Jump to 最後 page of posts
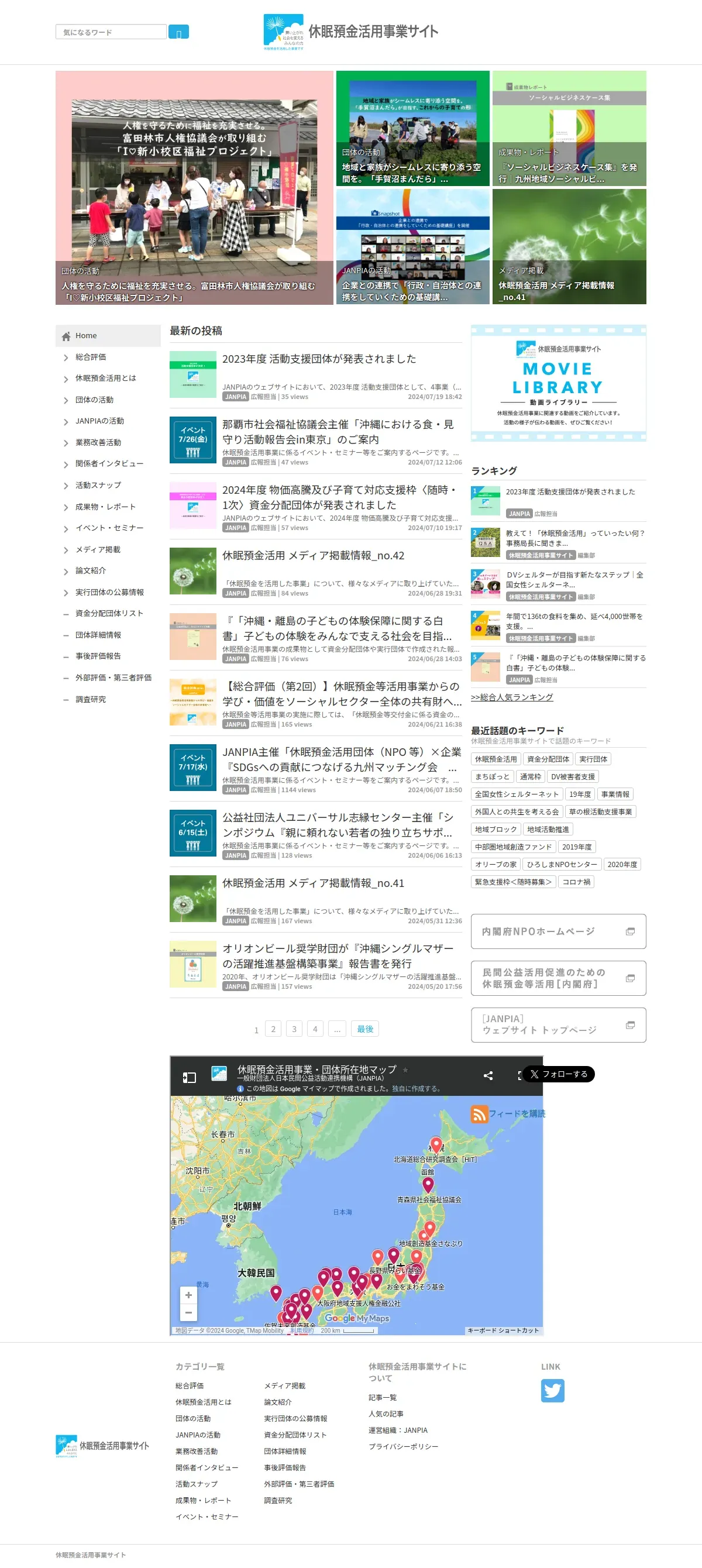Screen dimensions: 702x1568 point(365,1029)
